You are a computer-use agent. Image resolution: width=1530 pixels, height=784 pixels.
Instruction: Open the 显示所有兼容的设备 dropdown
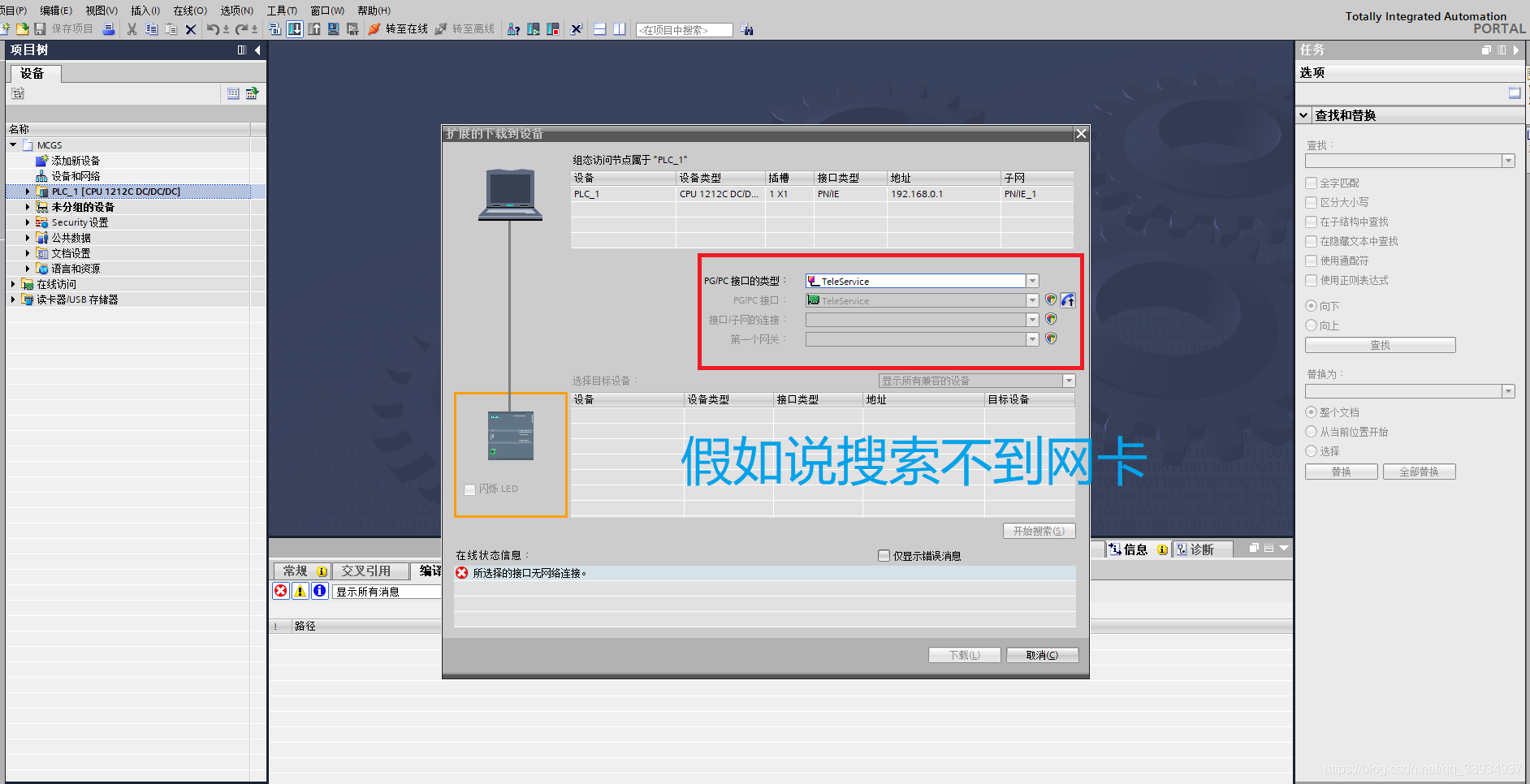(x=1069, y=381)
